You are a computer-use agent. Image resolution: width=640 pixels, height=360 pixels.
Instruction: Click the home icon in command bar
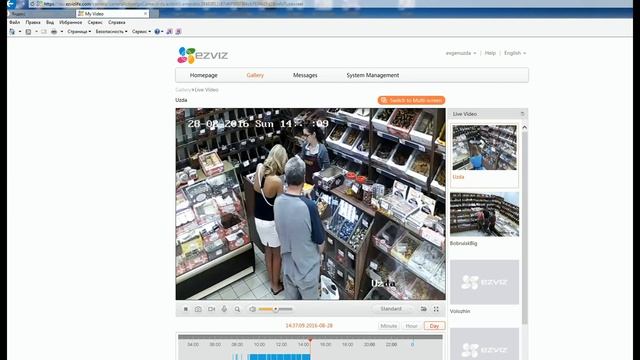pyautogui.click(x=12, y=31)
